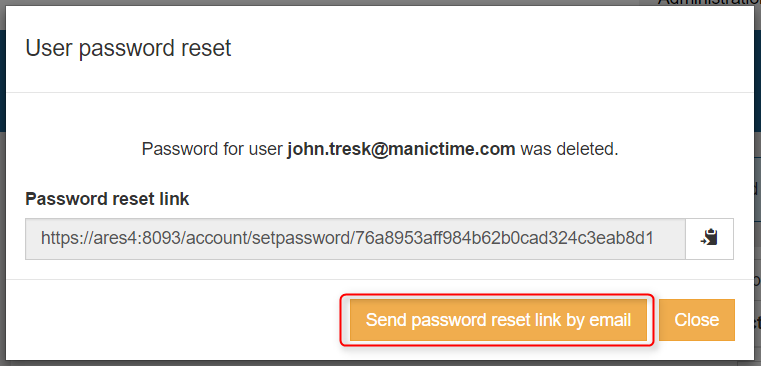The image size is (761, 366).
Task: Copy the password reset link to clipboard
Action: point(709,238)
